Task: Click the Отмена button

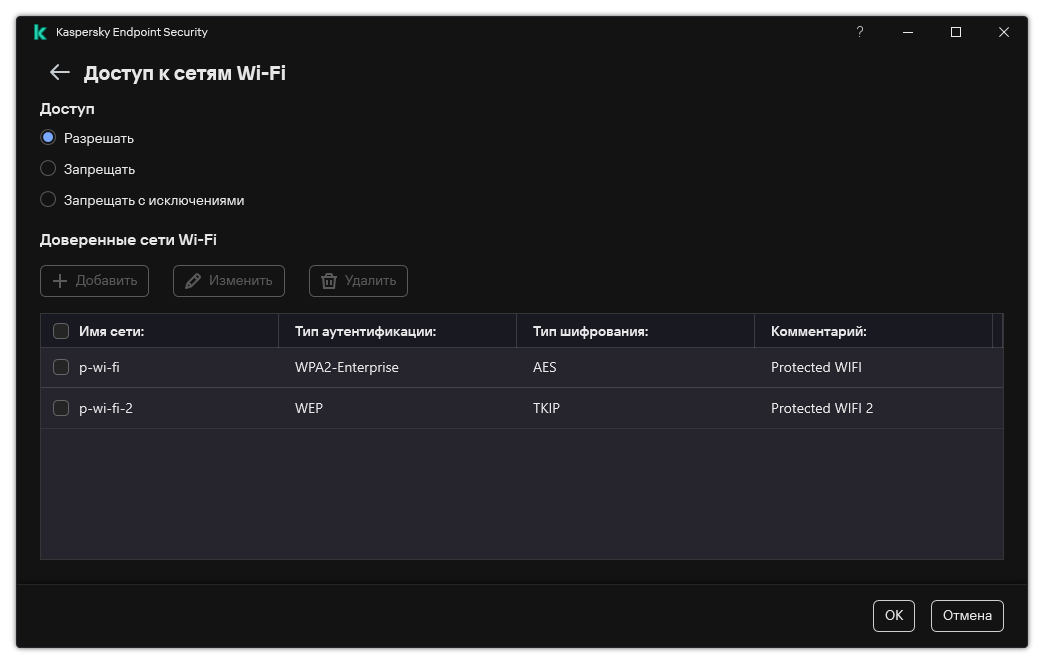Action: 967,615
